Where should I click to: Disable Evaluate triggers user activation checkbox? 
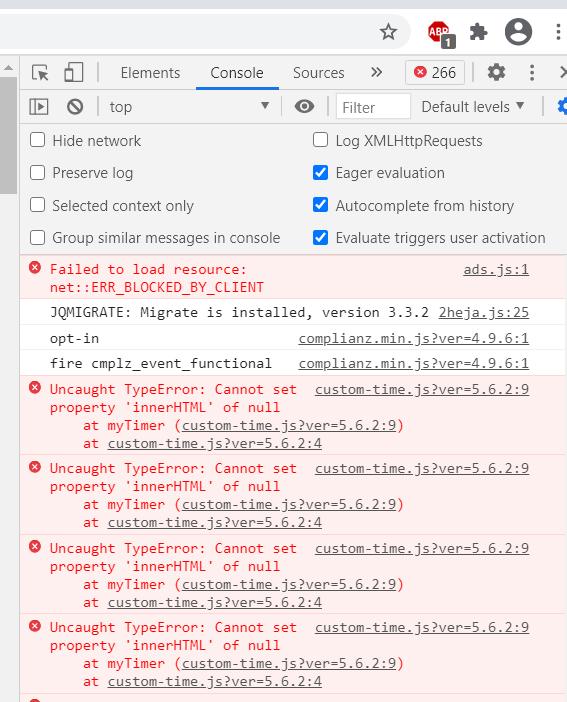point(320,237)
